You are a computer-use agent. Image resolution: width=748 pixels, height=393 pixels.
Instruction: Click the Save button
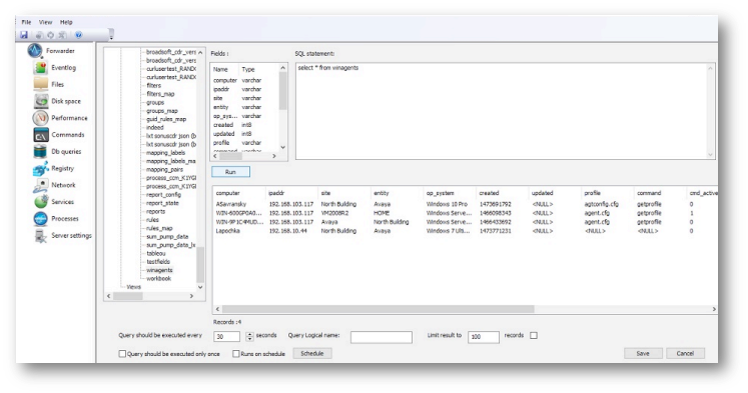tap(643, 353)
